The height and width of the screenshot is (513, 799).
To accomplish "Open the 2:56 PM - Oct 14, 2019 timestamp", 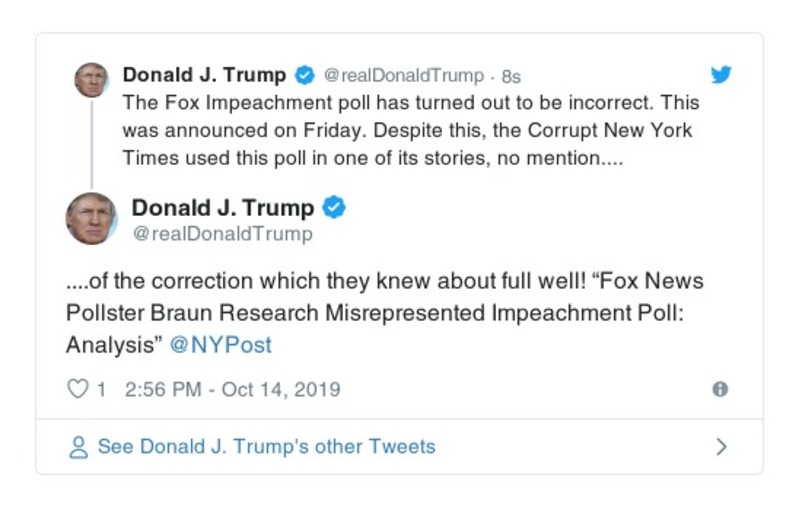I will coord(232,390).
